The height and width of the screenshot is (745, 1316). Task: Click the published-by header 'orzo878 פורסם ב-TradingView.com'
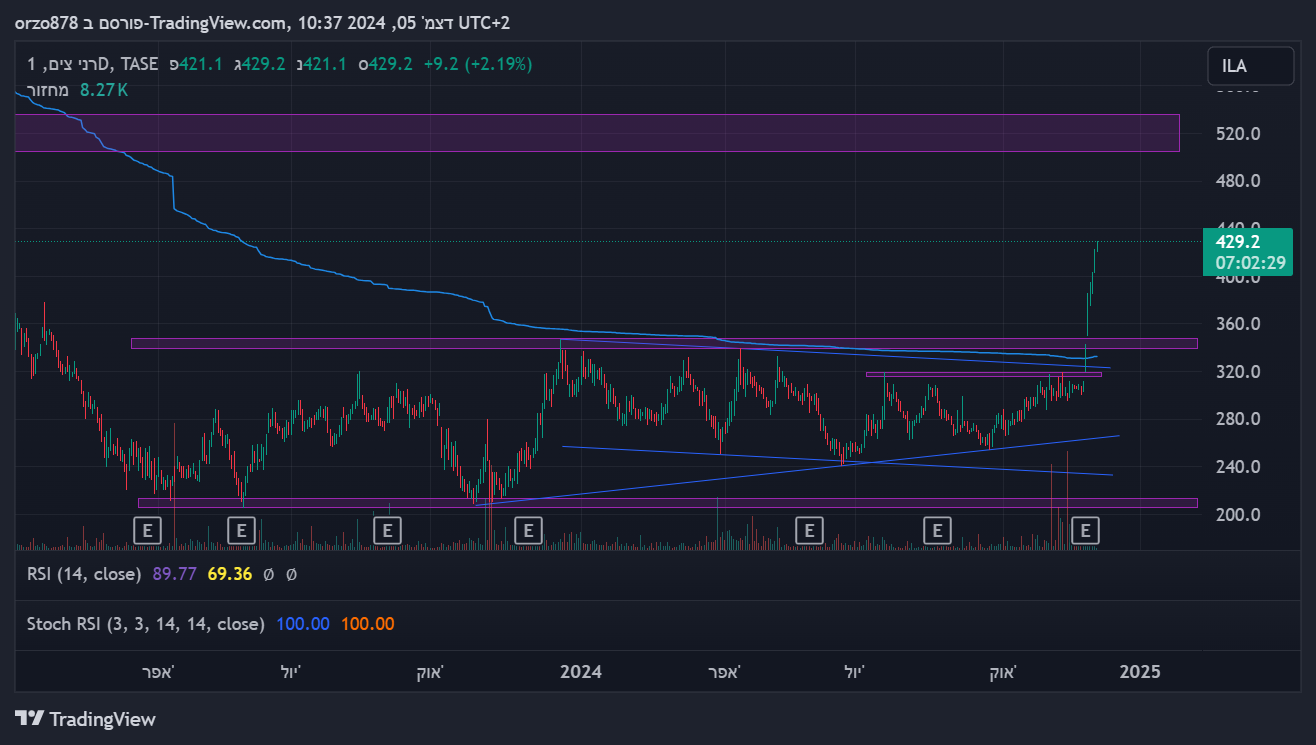click(150, 22)
